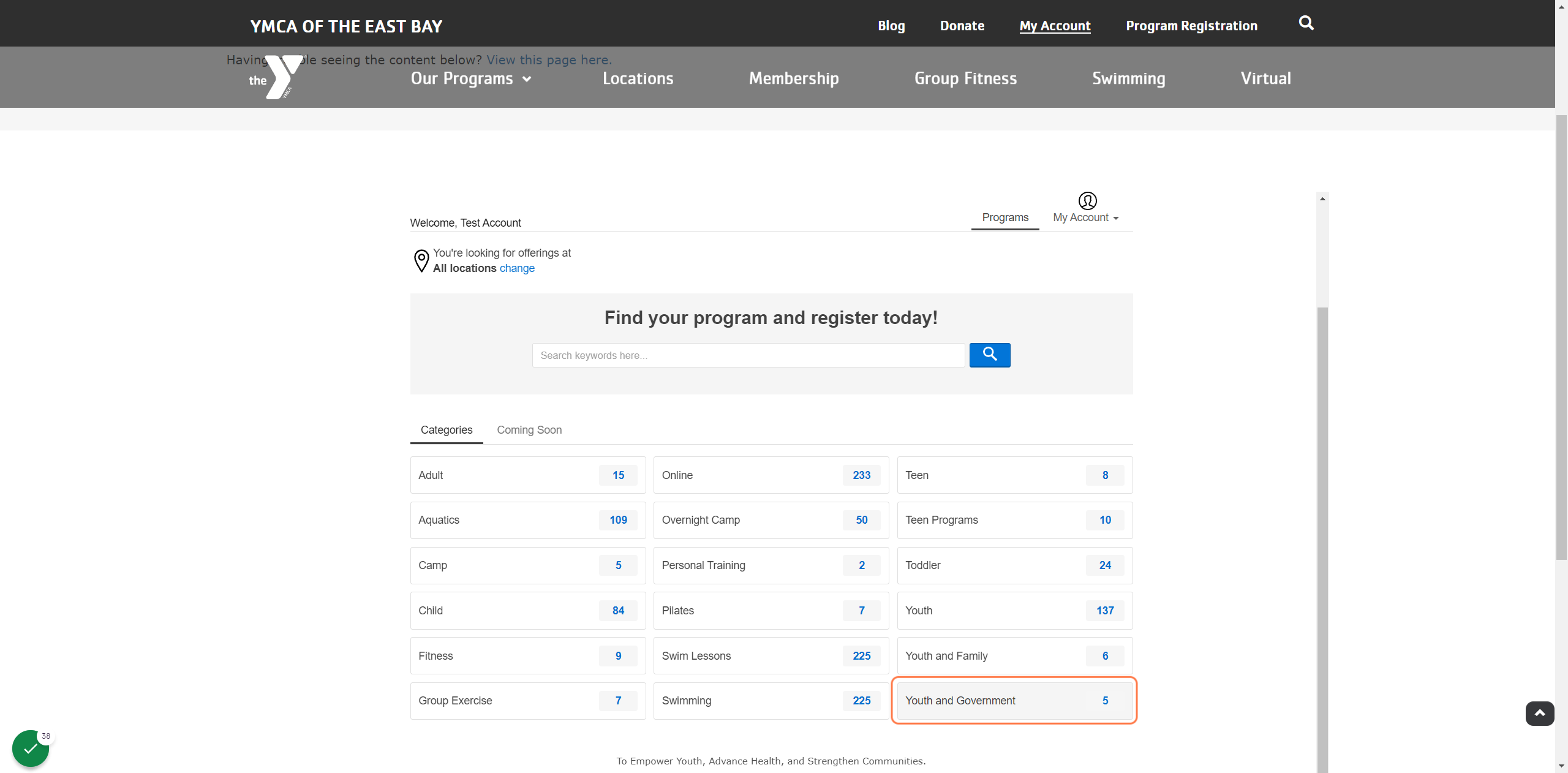This screenshot has width=1568, height=773.
Task: Open the Camp category
Action: pyautogui.click(x=528, y=565)
